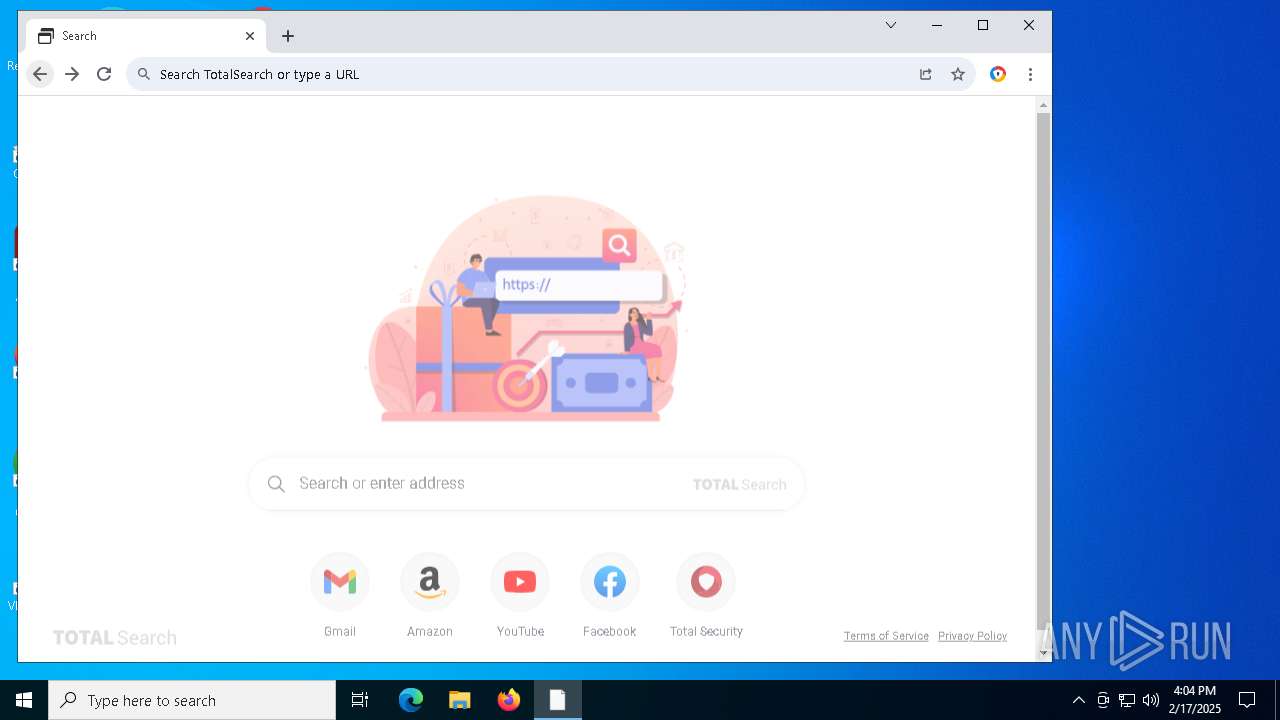Open the Privacy Policy link
The width and height of the screenshot is (1280, 720).
pos(972,636)
